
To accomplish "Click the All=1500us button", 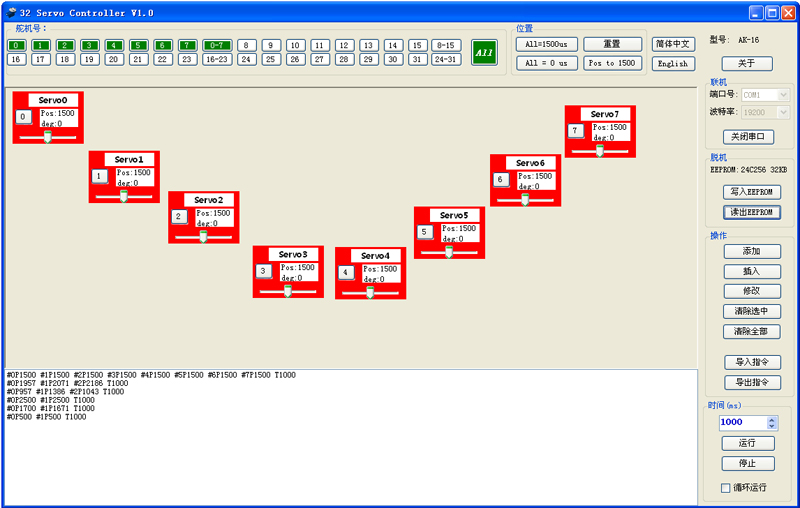I will (546, 44).
